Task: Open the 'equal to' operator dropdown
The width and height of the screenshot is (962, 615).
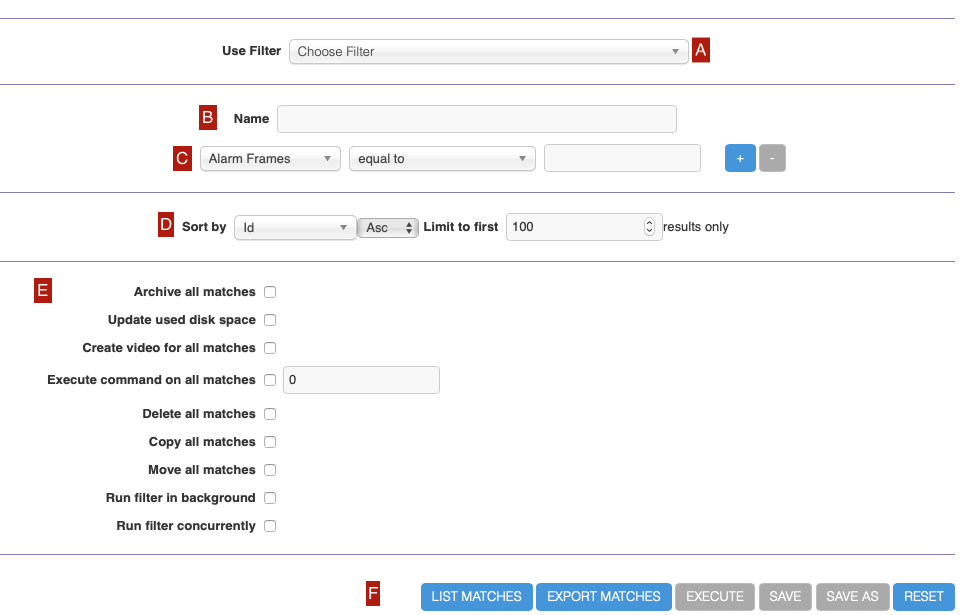Action: (442, 158)
